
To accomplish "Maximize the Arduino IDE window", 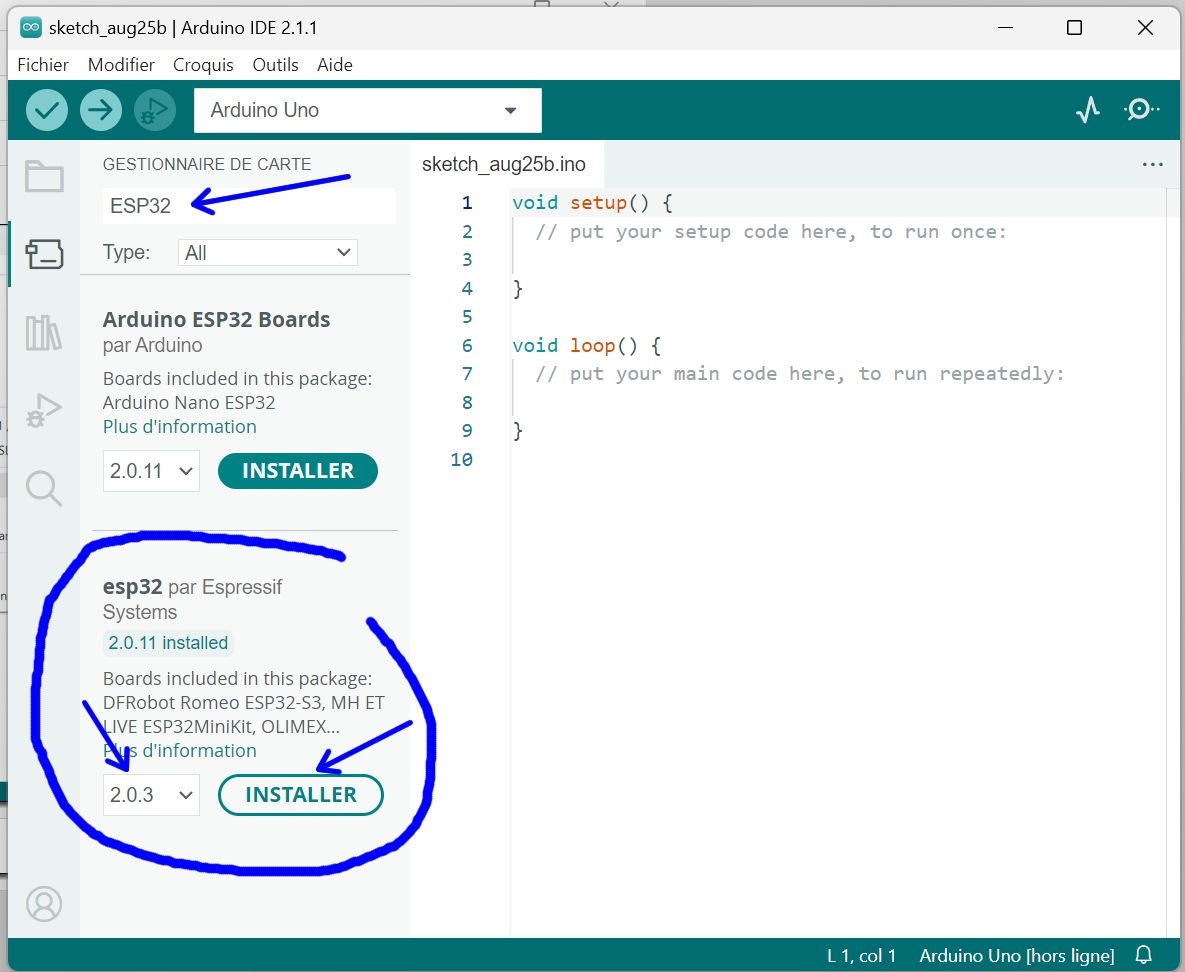I will 1074,28.
